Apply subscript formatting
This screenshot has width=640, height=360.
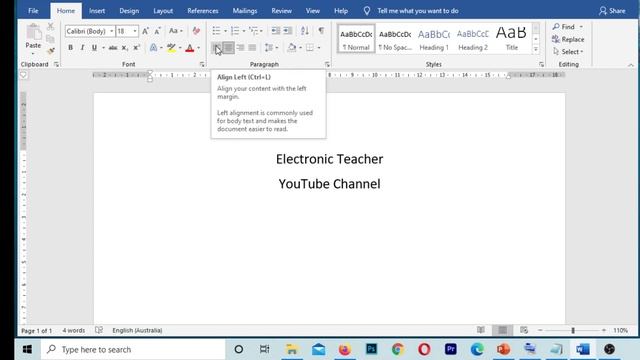[x=125, y=48]
